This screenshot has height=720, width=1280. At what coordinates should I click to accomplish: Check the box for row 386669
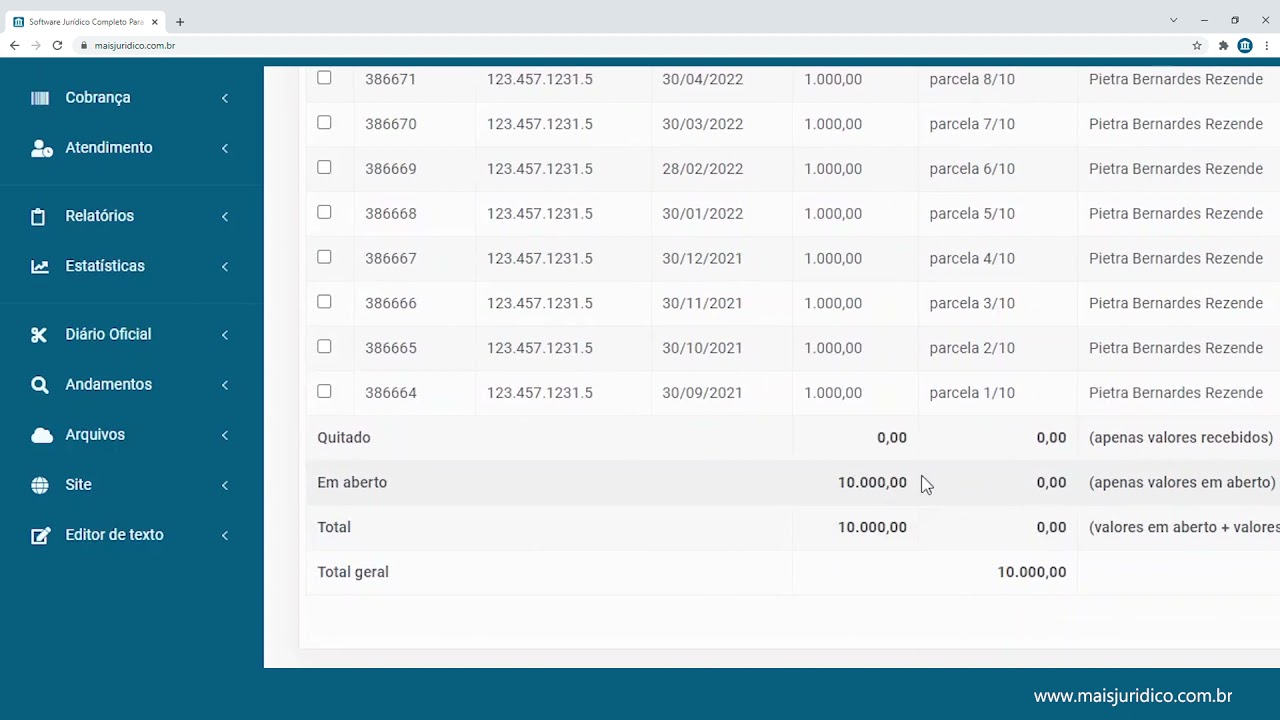[x=324, y=167]
